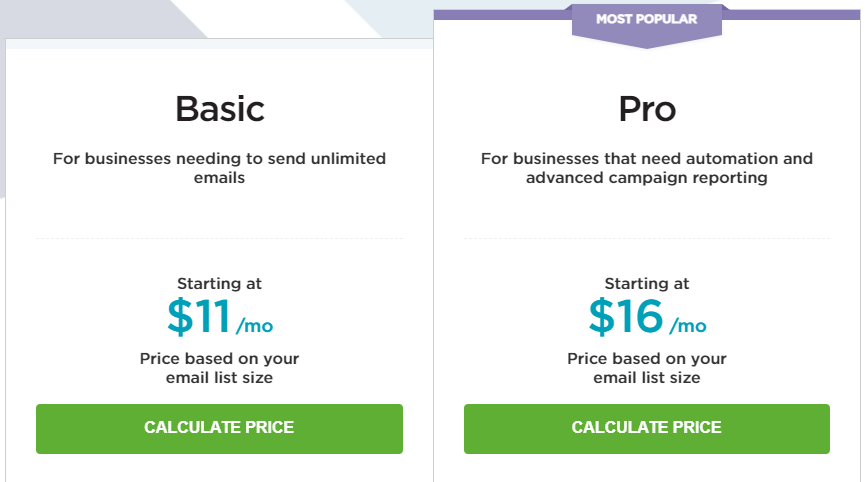This screenshot has height=482, width=866.
Task: Click the email list size note under $16
Action: click(x=647, y=368)
